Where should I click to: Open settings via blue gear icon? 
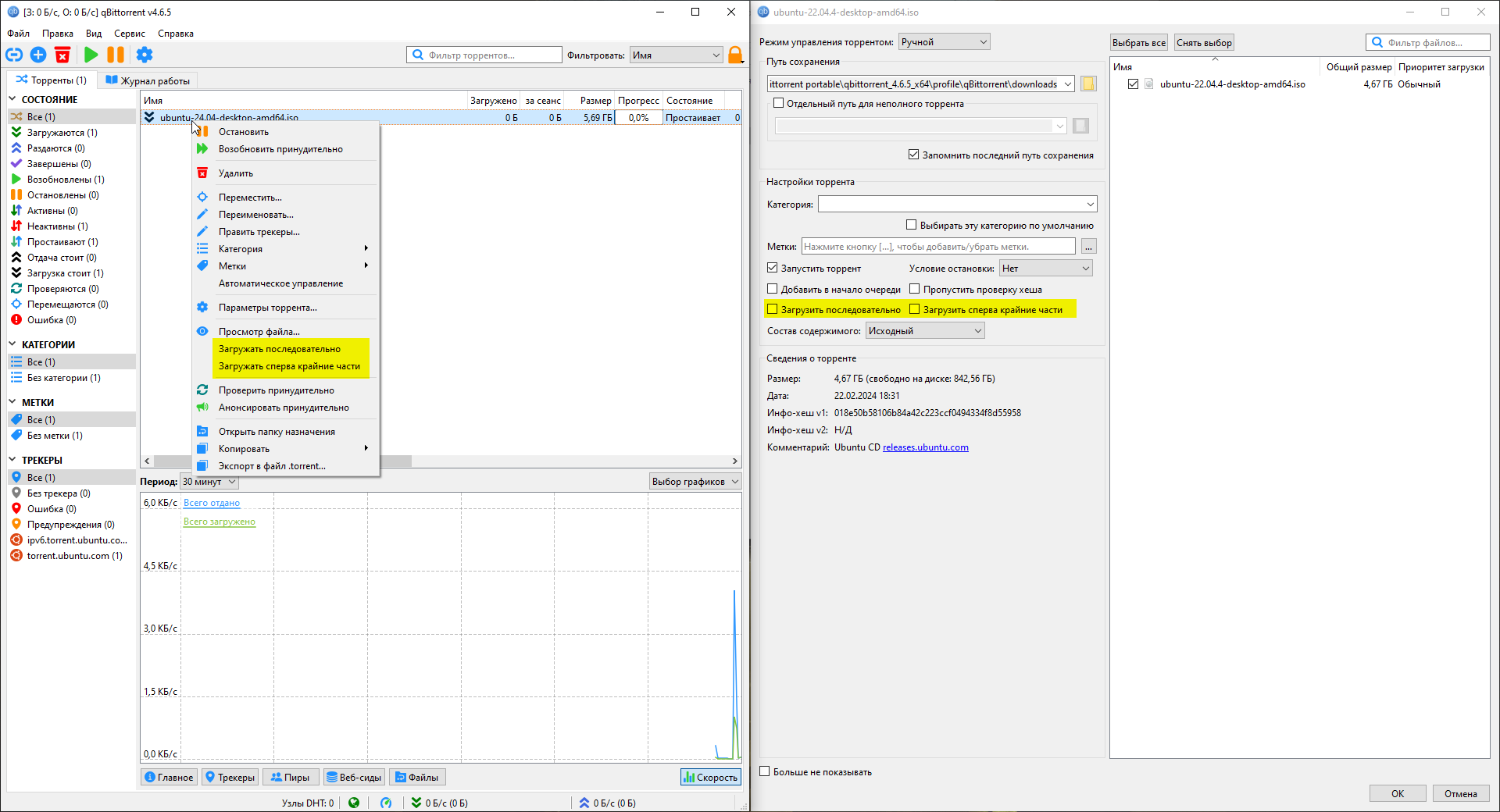[x=145, y=55]
